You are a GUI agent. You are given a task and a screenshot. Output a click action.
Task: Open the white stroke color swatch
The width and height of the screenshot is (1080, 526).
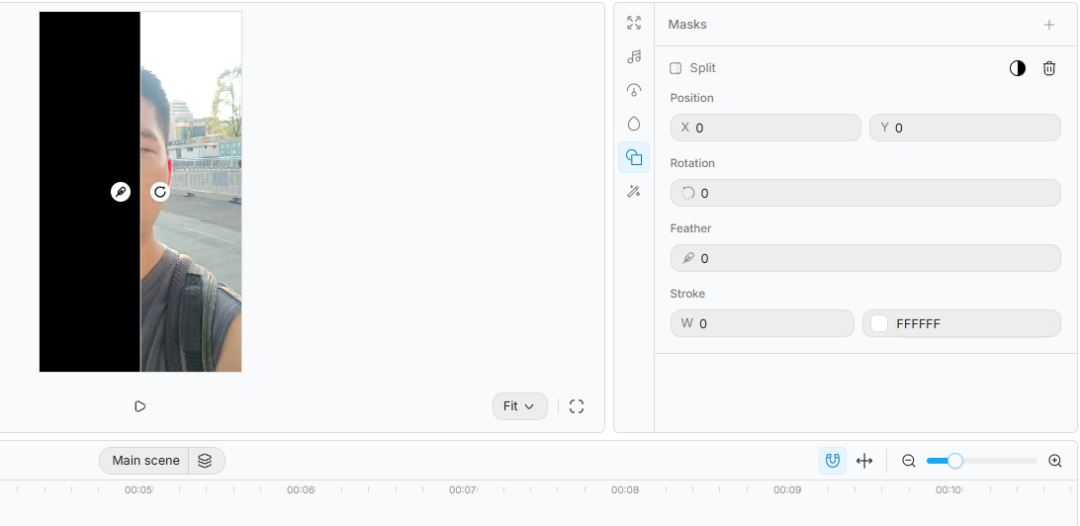[879, 324]
